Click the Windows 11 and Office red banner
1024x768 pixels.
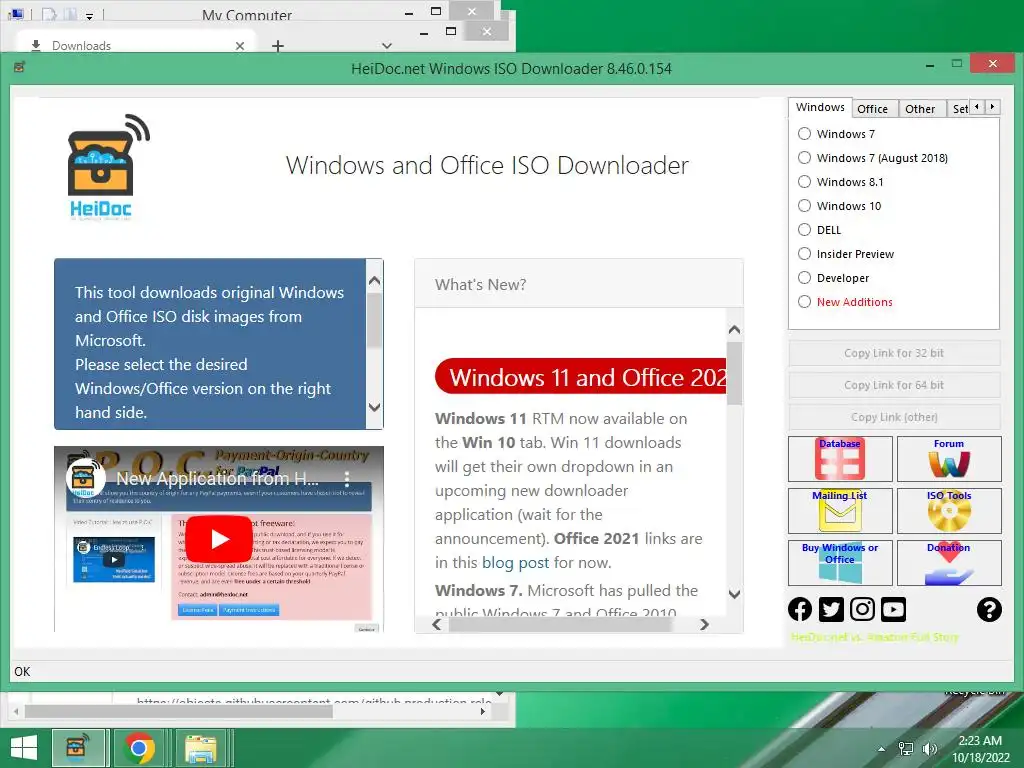click(x=581, y=377)
